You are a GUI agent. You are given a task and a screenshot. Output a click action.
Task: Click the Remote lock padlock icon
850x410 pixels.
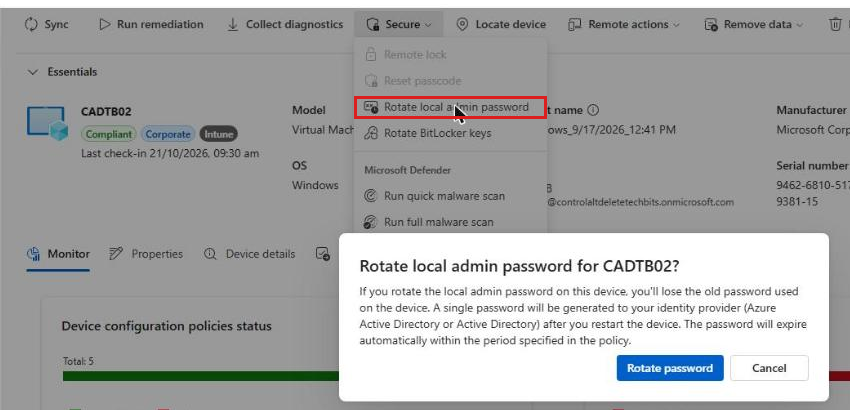[371, 54]
